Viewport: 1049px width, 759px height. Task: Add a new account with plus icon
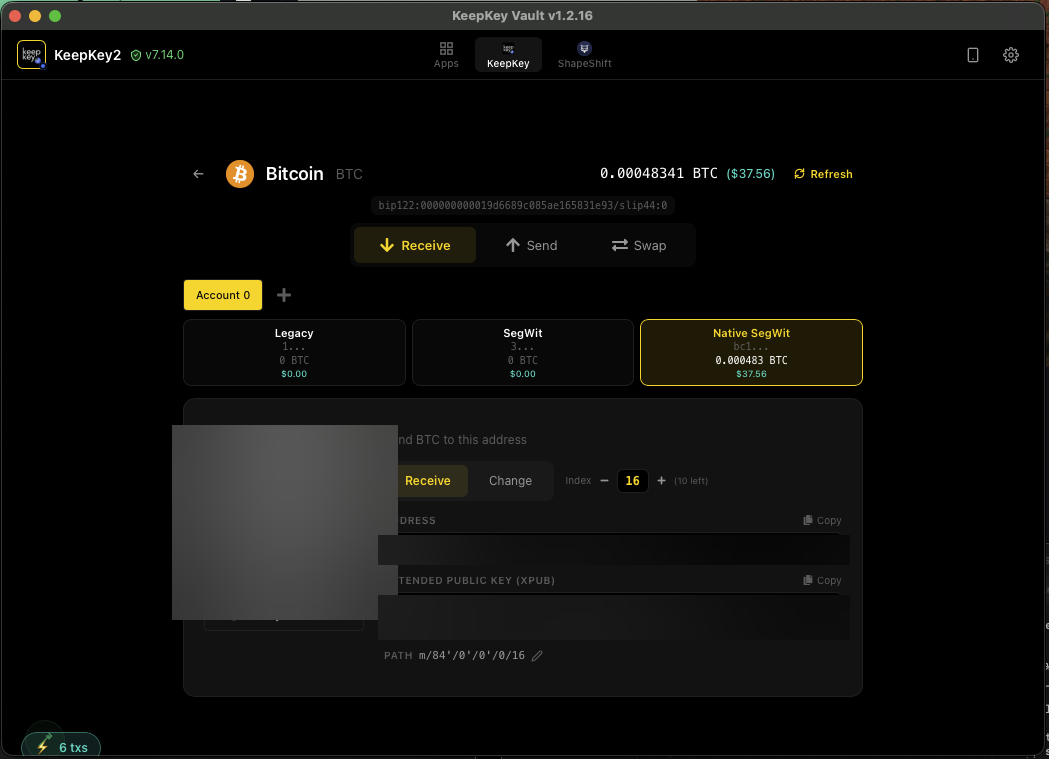point(284,295)
